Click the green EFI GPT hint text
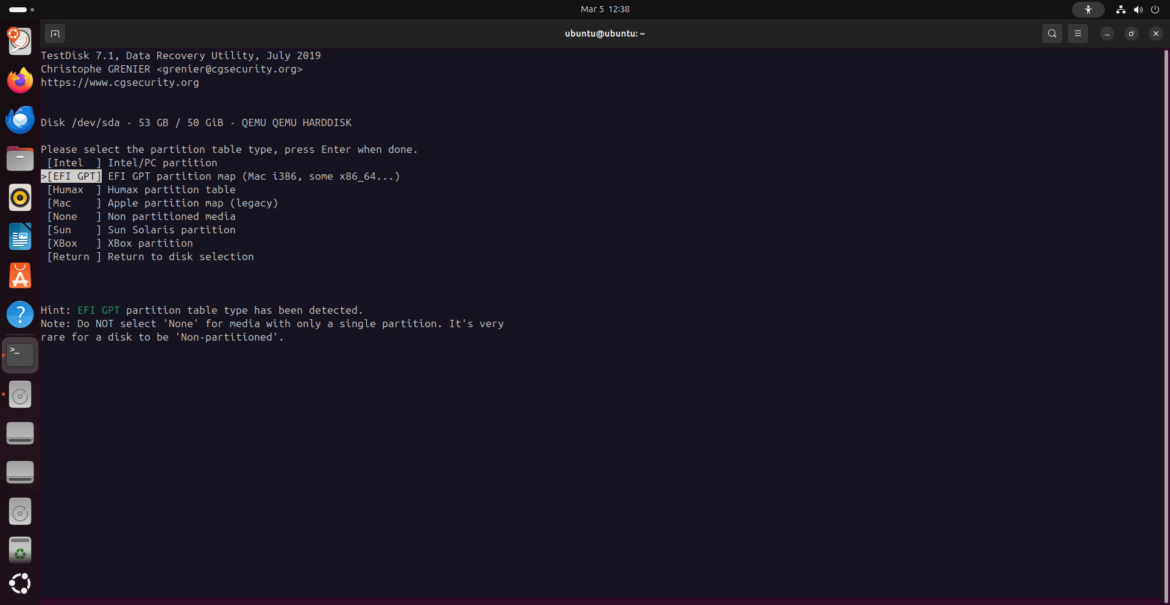The image size is (1170, 605). (98, 310)
